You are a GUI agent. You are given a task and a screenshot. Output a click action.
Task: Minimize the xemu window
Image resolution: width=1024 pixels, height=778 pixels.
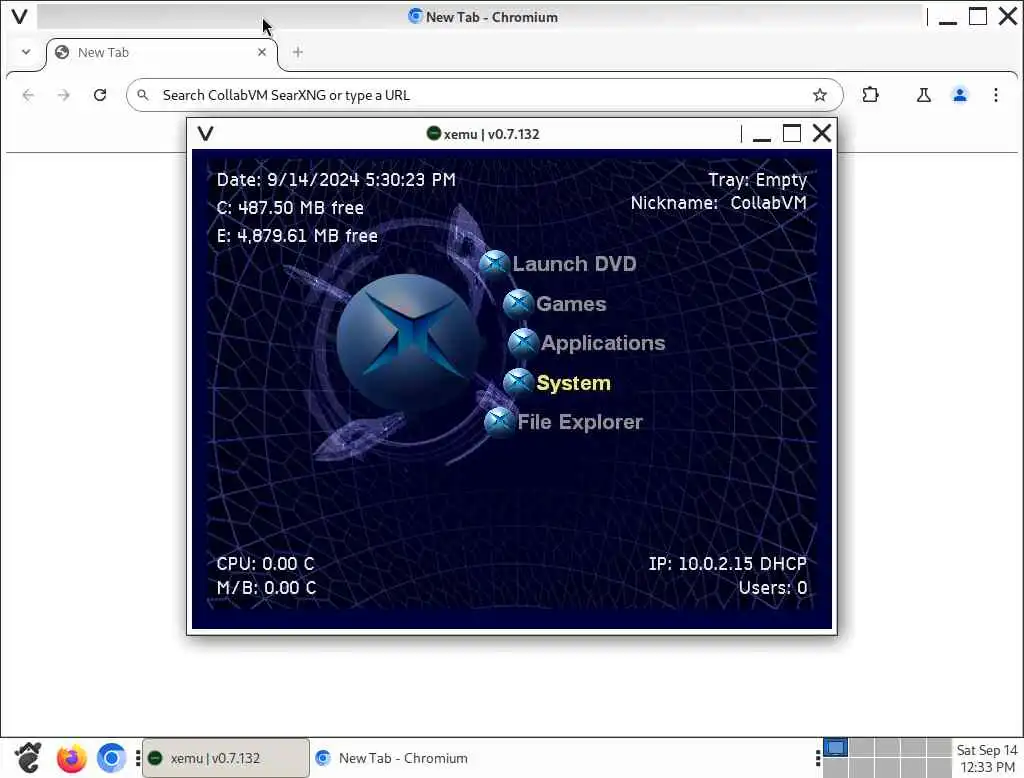click(761, 135)
